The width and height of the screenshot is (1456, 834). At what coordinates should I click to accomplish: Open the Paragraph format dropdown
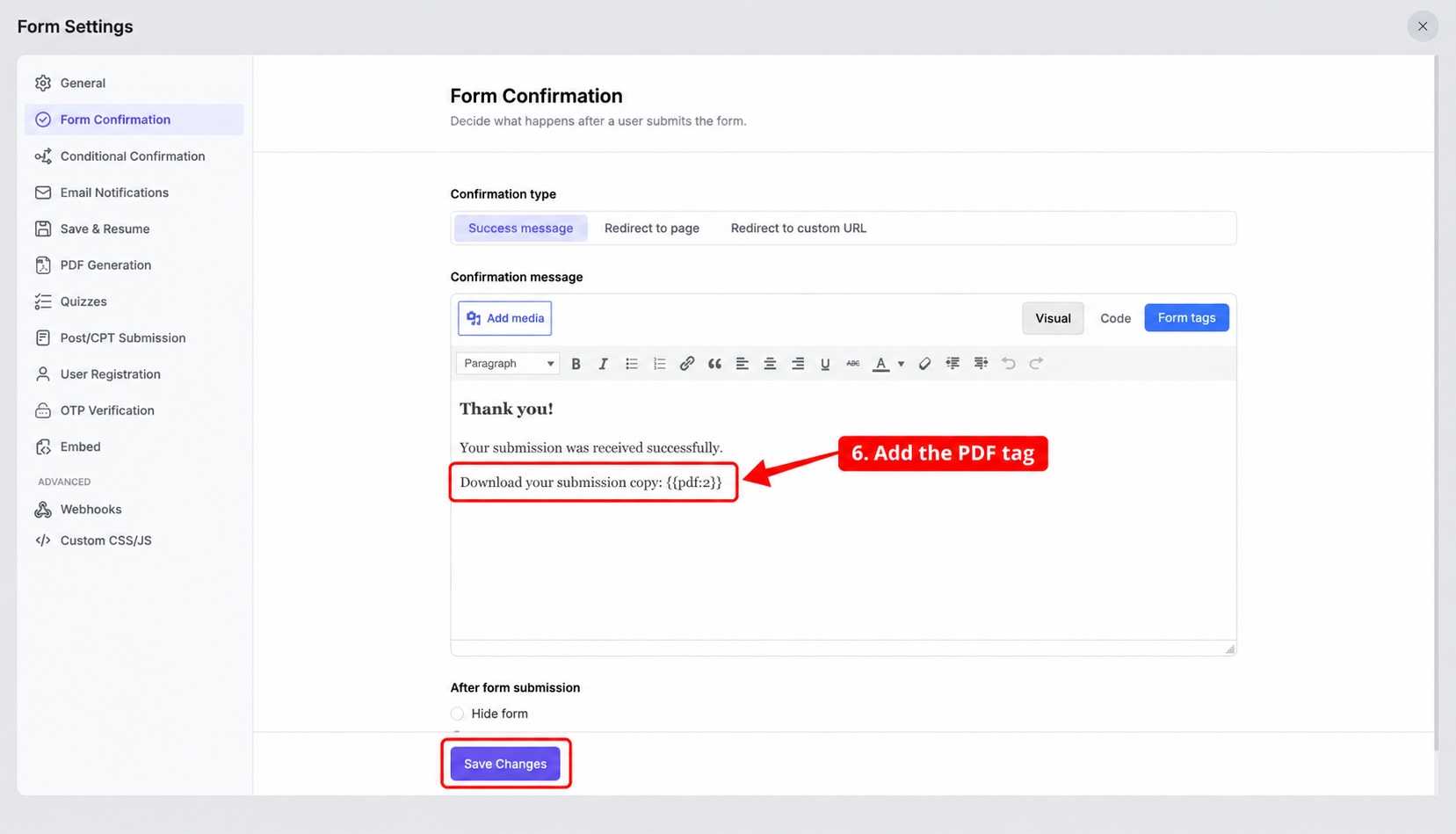click(508, 364)
